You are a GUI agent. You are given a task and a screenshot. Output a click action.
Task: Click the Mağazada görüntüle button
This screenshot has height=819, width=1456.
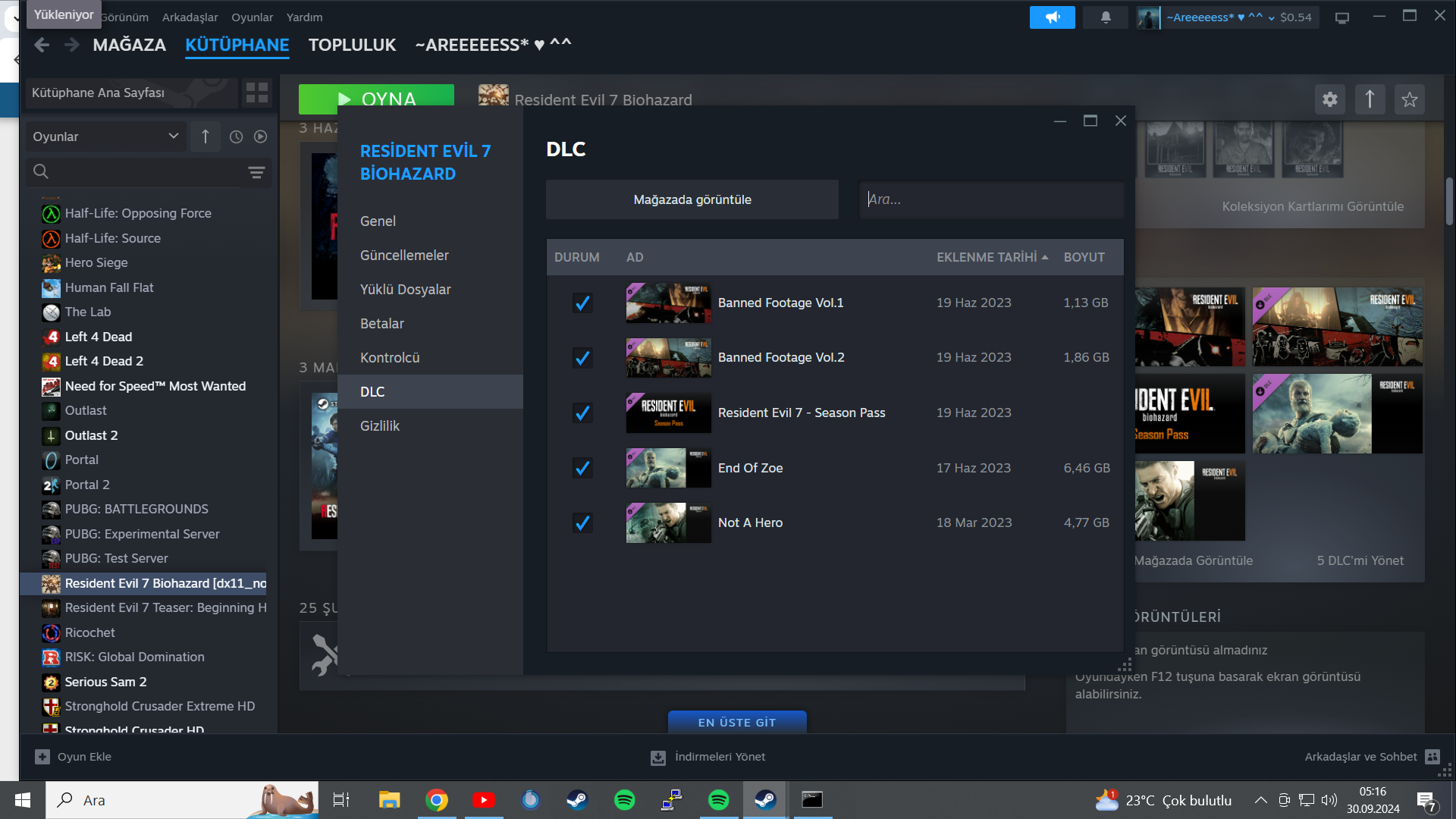click(692, 199)
